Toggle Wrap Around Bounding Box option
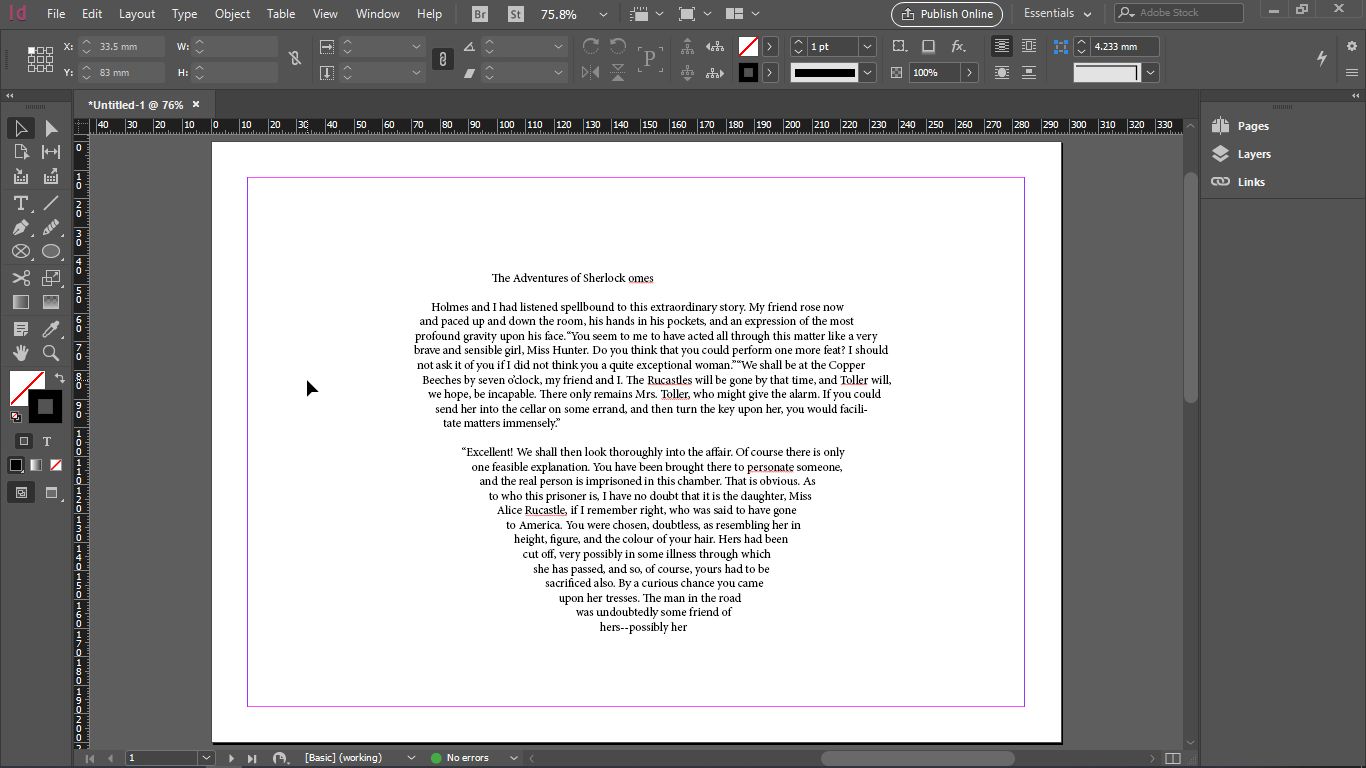 pos(1028,47)
